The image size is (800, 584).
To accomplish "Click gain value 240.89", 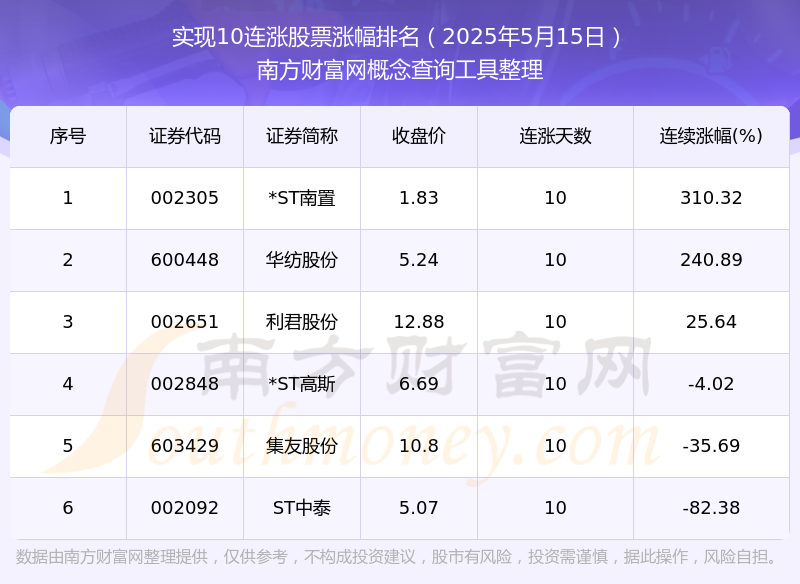I will 711,260.
